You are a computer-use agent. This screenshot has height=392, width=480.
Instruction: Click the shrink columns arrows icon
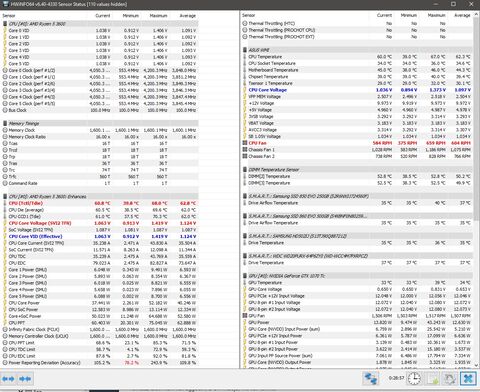tap(25, 379)
